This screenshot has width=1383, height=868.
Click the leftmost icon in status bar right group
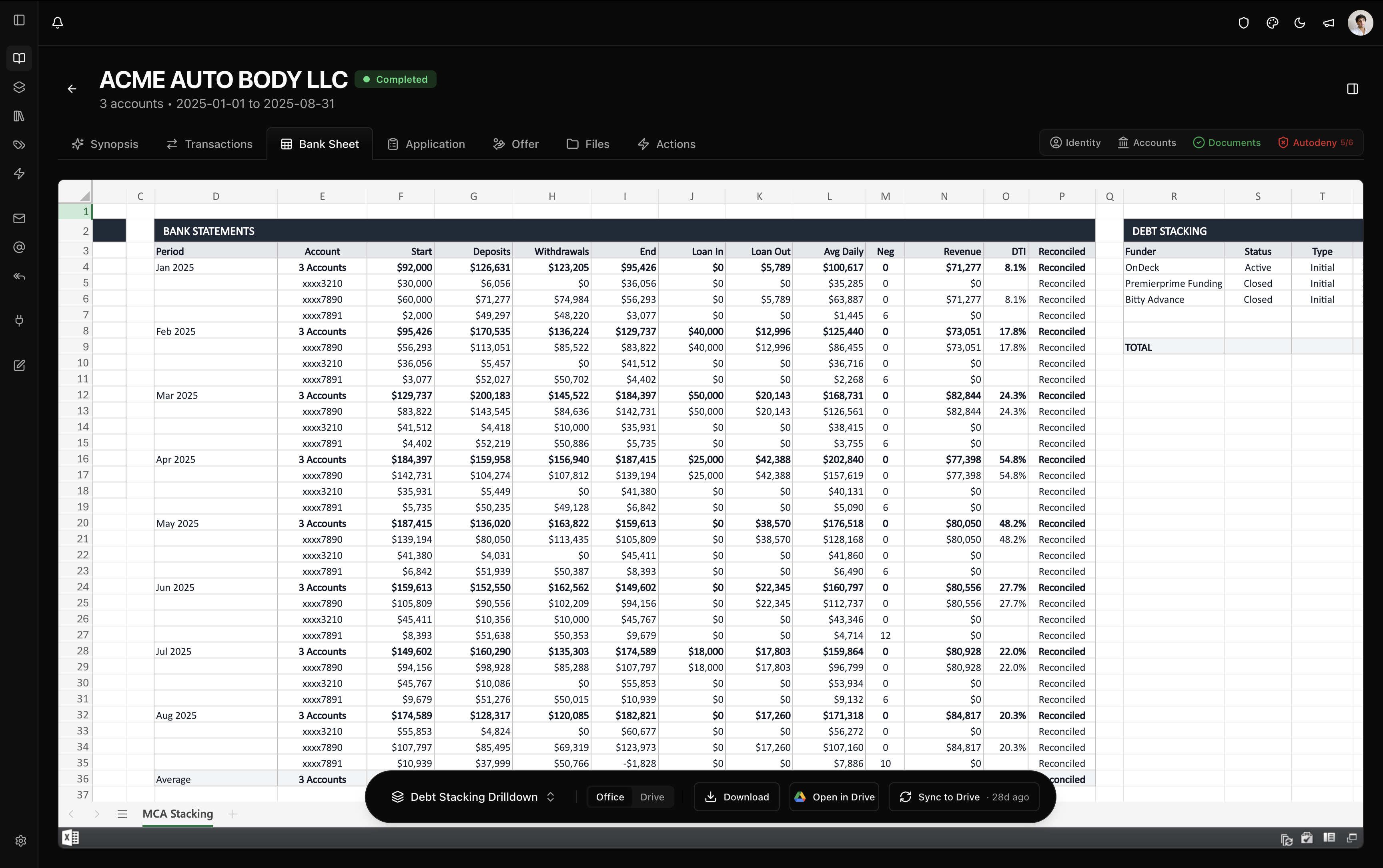pos(1287,839)
